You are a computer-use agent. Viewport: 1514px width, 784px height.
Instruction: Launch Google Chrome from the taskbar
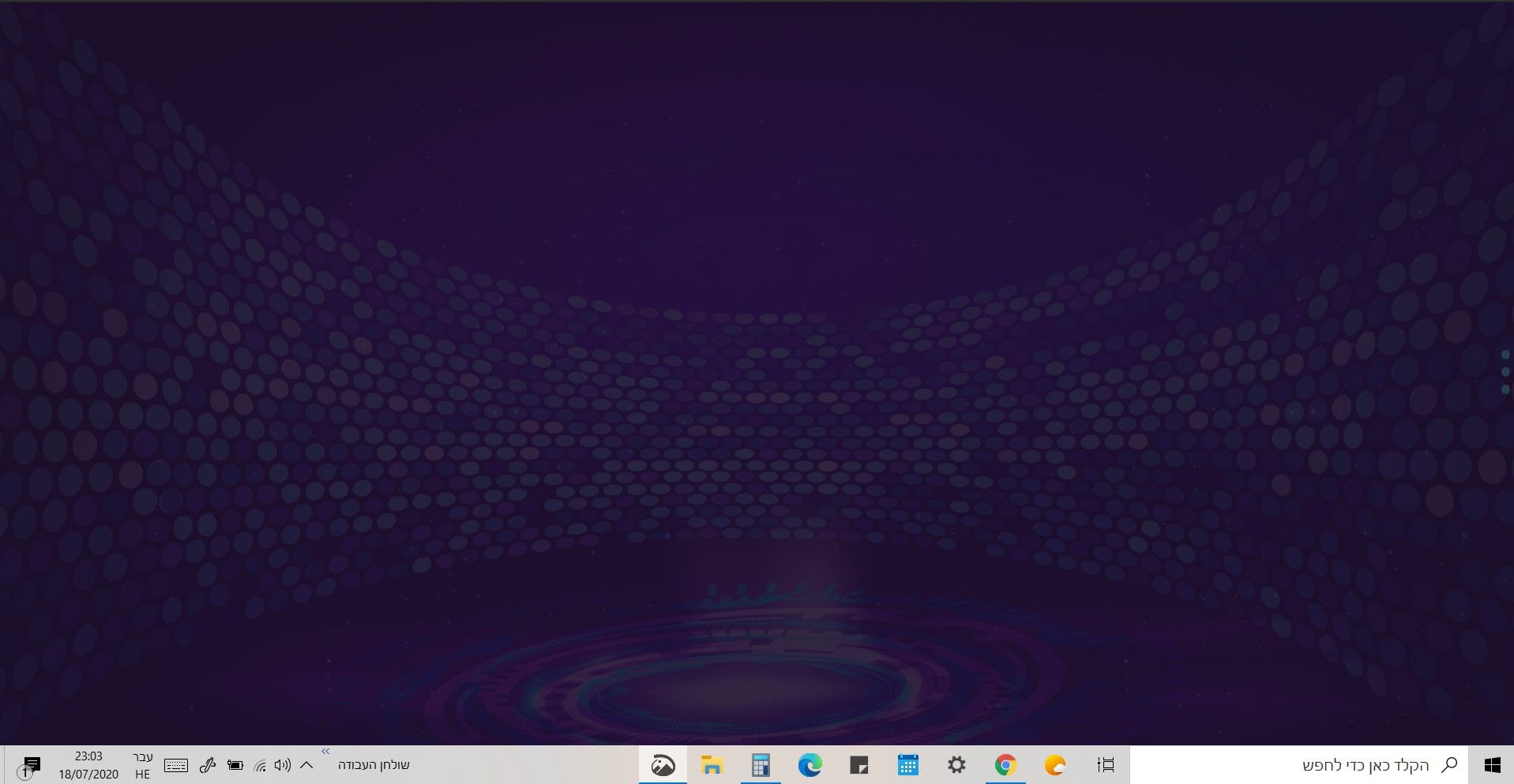pyautogui.click(x=1005, y=764)
